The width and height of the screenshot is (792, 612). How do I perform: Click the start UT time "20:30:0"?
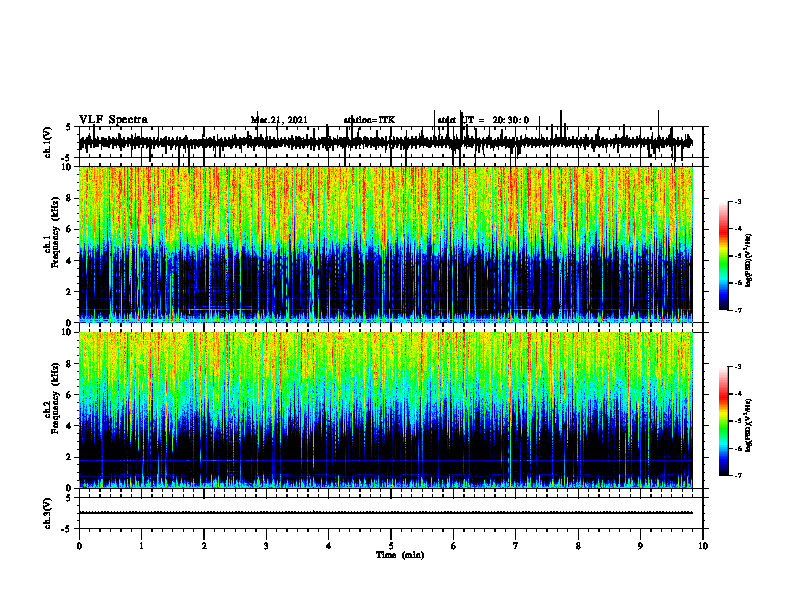511,120
